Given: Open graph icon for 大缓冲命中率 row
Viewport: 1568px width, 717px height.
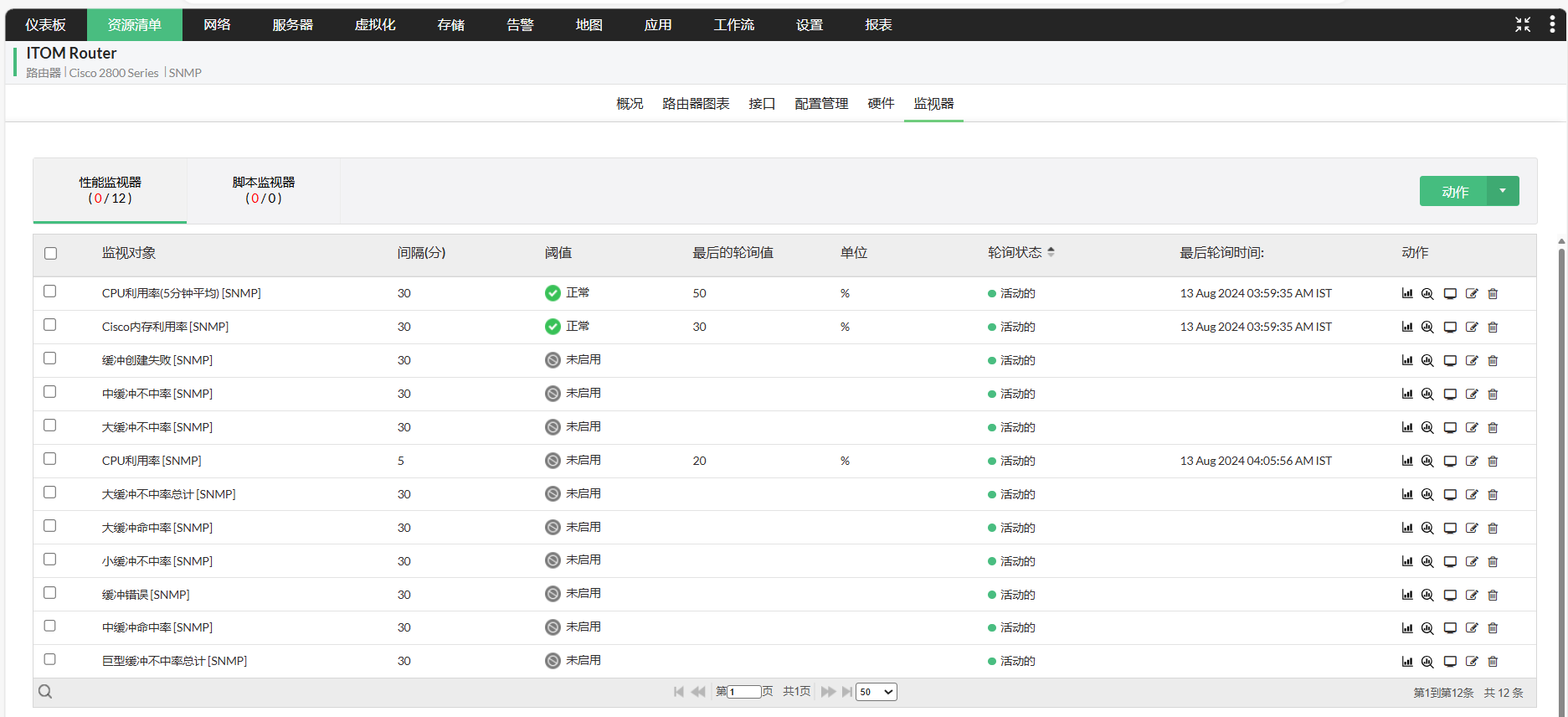Looking at the screenshot, I should pos(1407,528).
